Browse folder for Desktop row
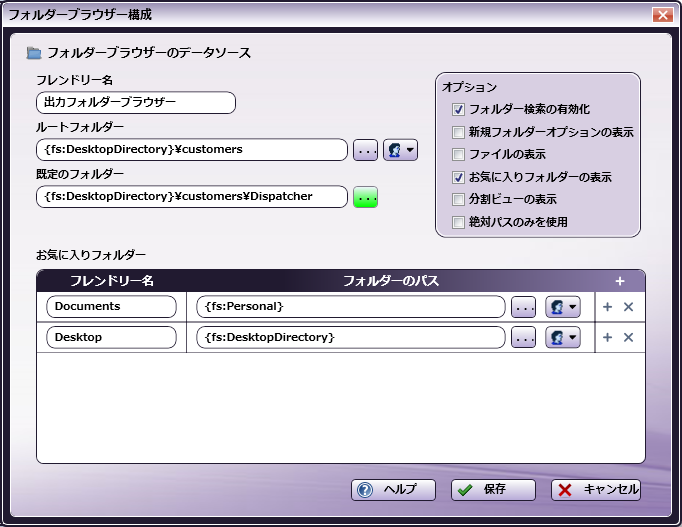The height and width of the screenshot is (527, 682). click(523, 337)
